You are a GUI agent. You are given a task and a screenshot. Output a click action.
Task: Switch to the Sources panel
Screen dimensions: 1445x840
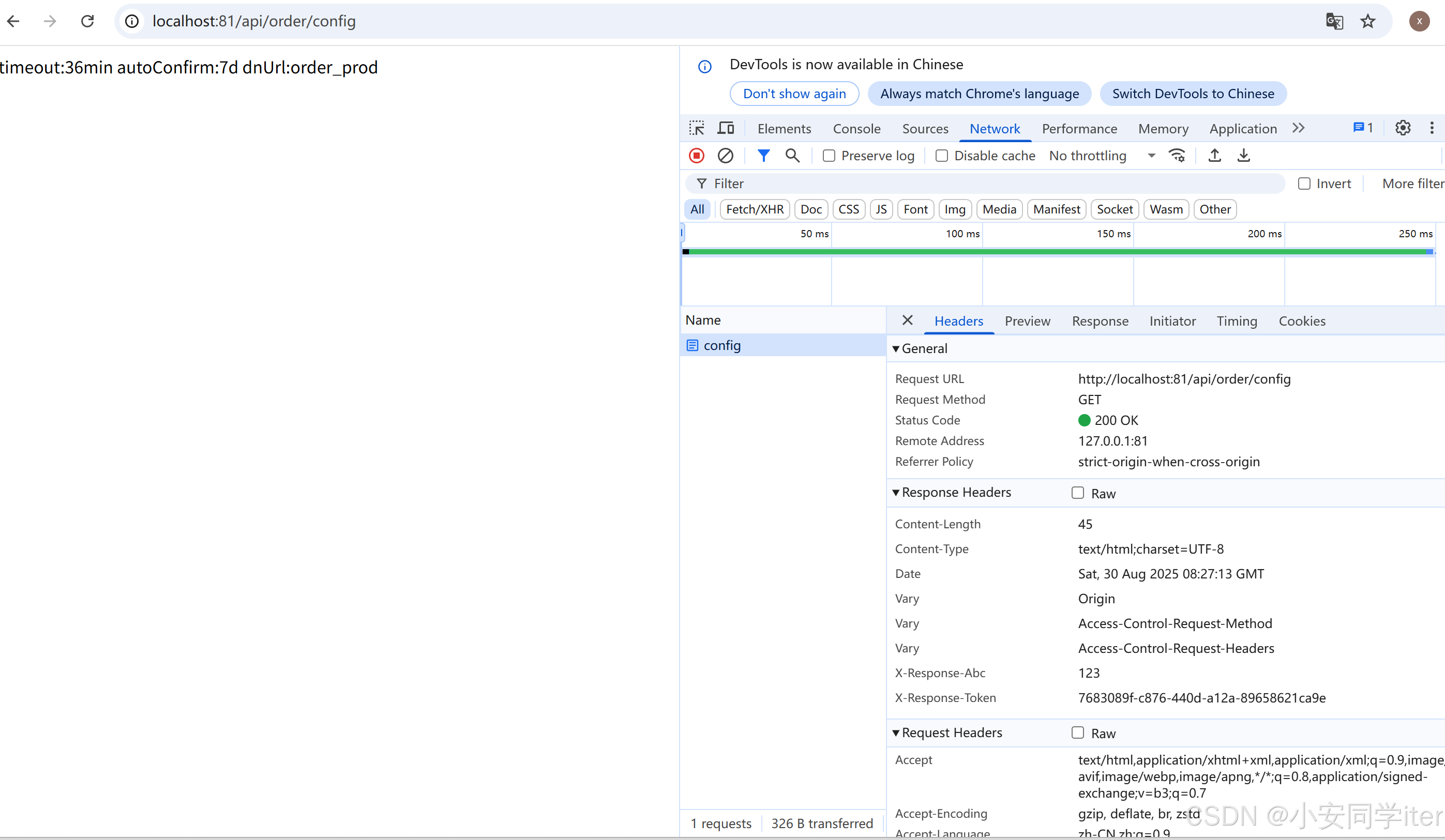coord(925,128)
